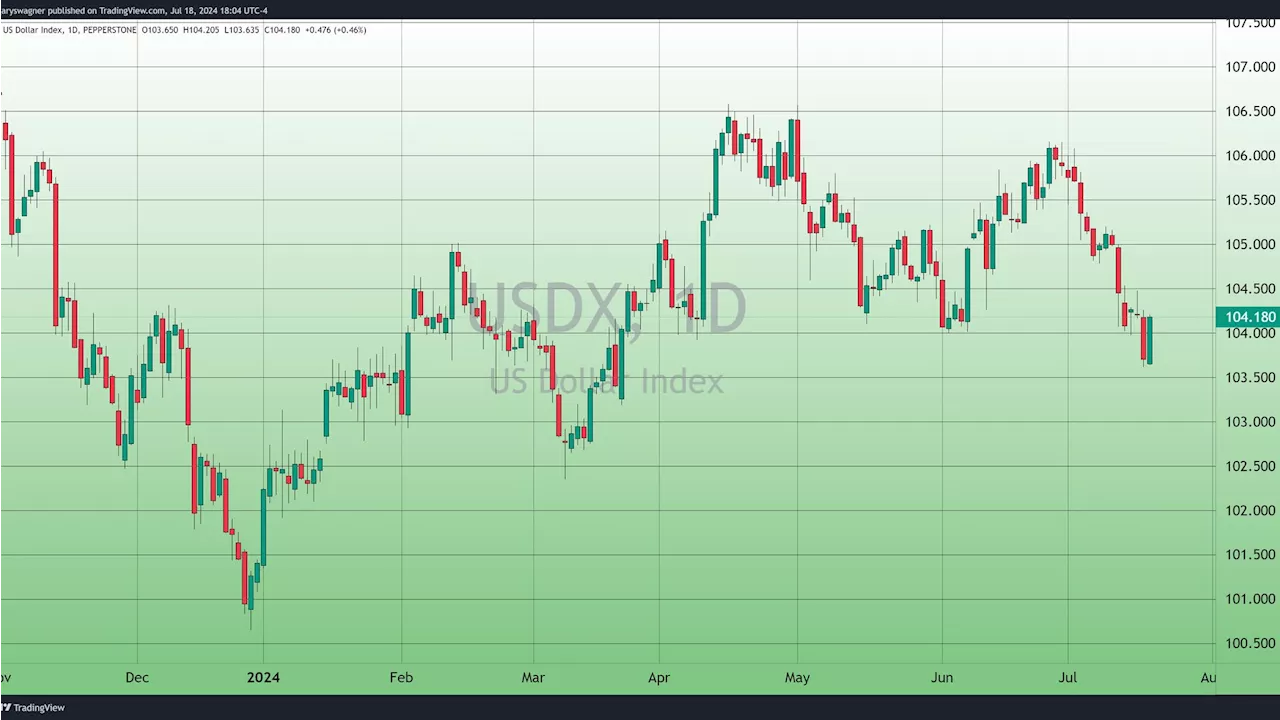Click the 101.000 price axis label
This screenshot has width=1280, height=720.
pos(1250,599)
